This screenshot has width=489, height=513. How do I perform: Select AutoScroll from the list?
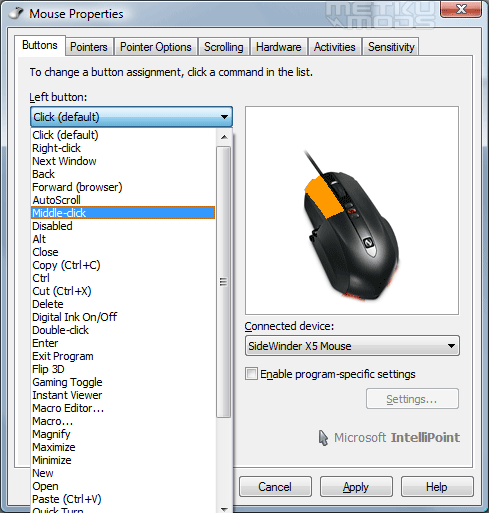click(x=123, y=200)
